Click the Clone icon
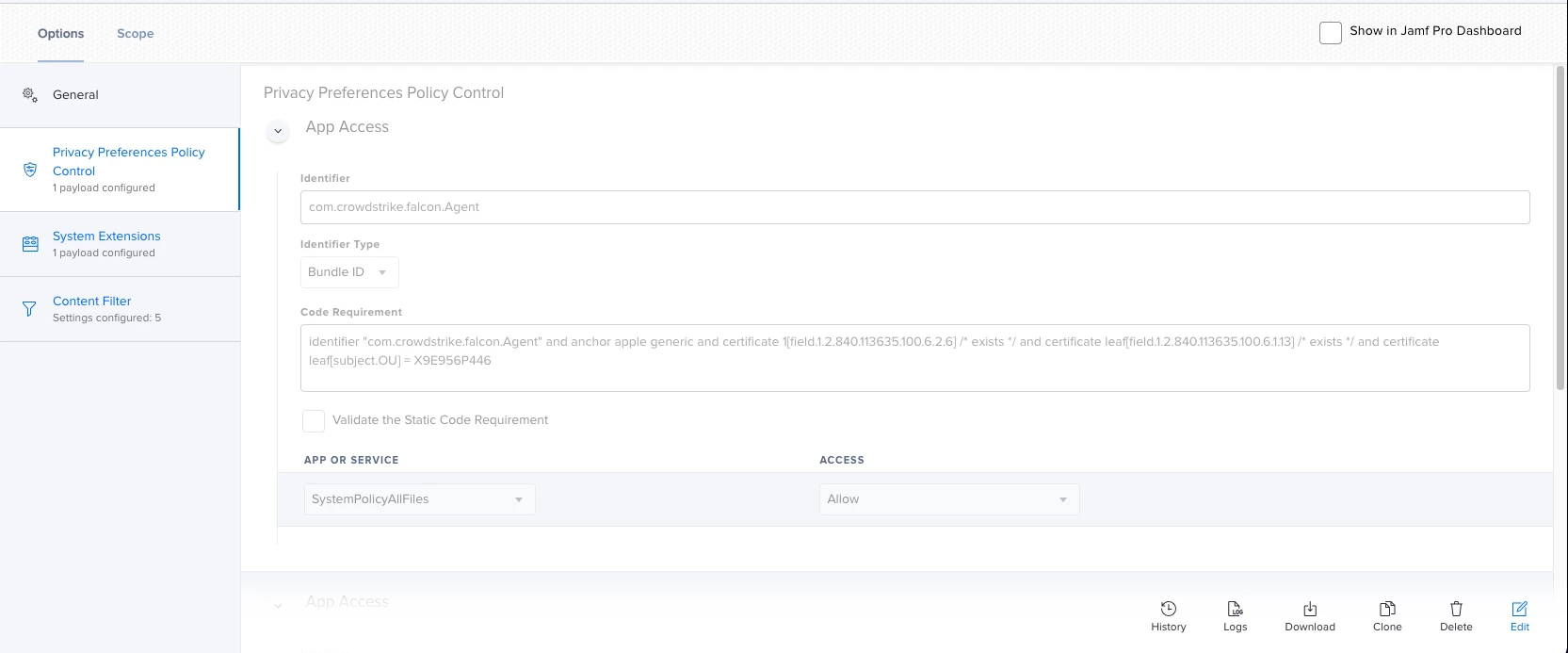 click(x=1387, y=609)
